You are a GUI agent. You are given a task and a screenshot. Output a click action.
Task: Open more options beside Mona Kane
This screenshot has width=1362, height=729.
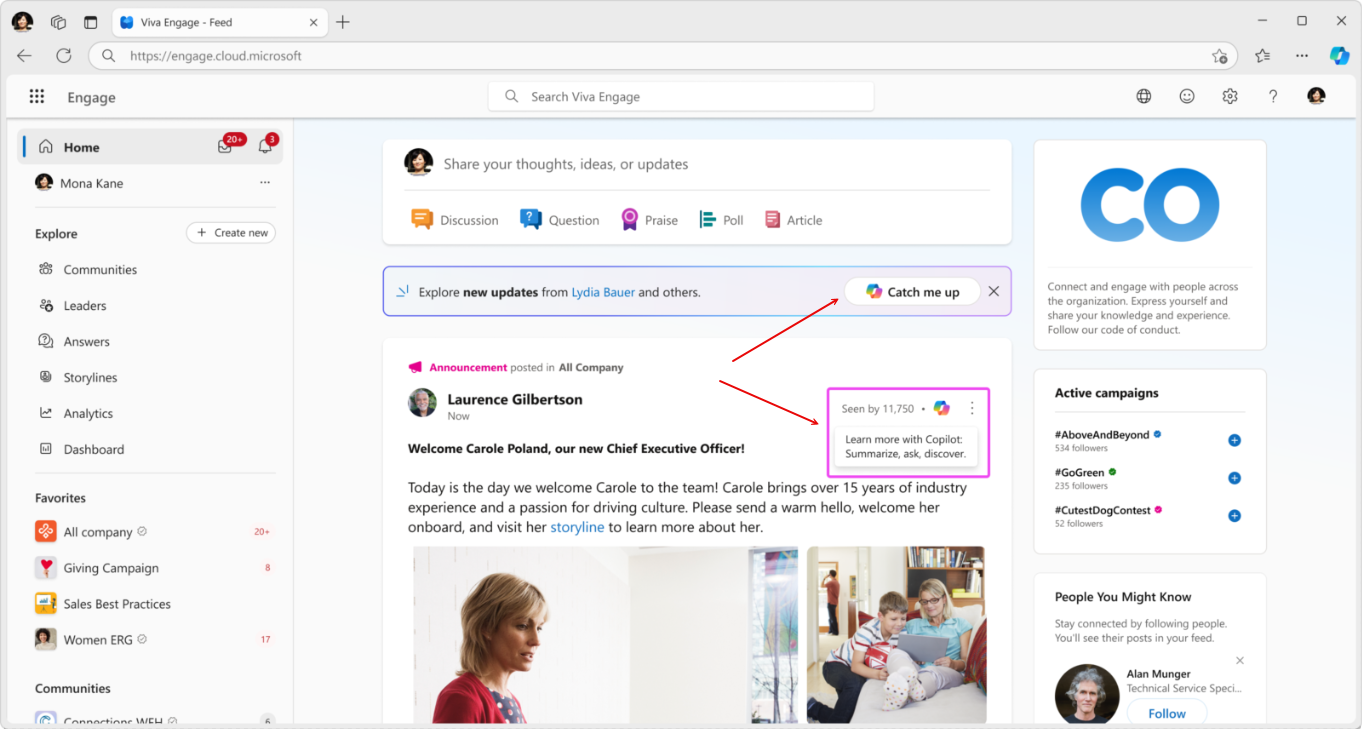(x=265, y=183)
